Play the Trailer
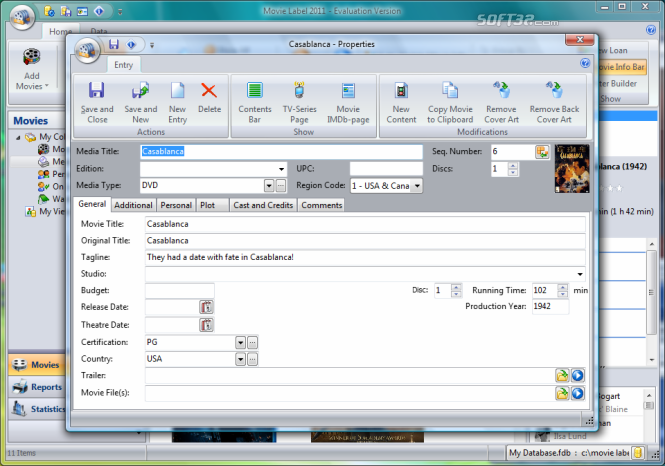Screen dimensions: 665x466 [x=578, y=376]
